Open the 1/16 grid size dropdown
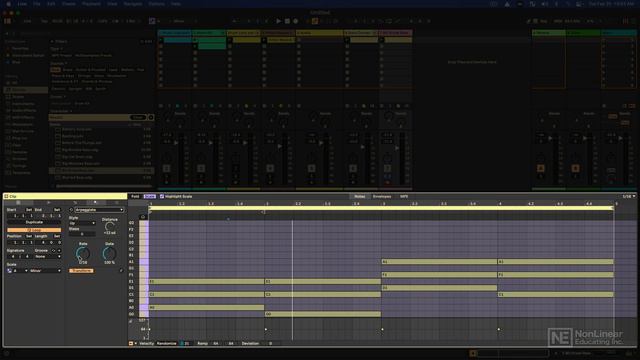Image resolution: width=640 pixels, height=360 pixels. click(628, 196)
